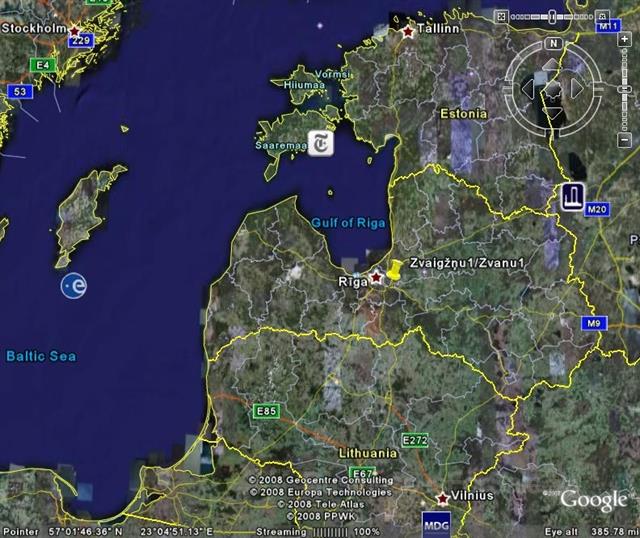The image size is (640, 538).
Task: Open the ESA 'e' icon in Baltic Sea
Action: click(x=73, y=286)
